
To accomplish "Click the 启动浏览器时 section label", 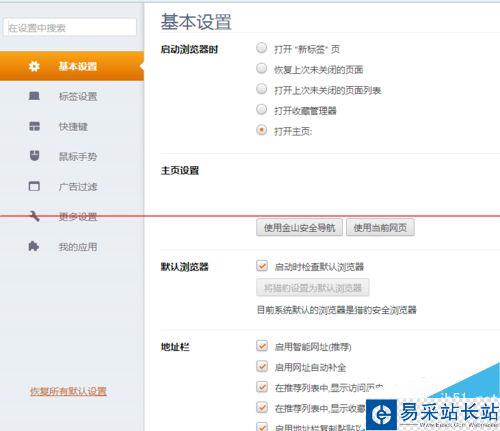I will [189, 50].
